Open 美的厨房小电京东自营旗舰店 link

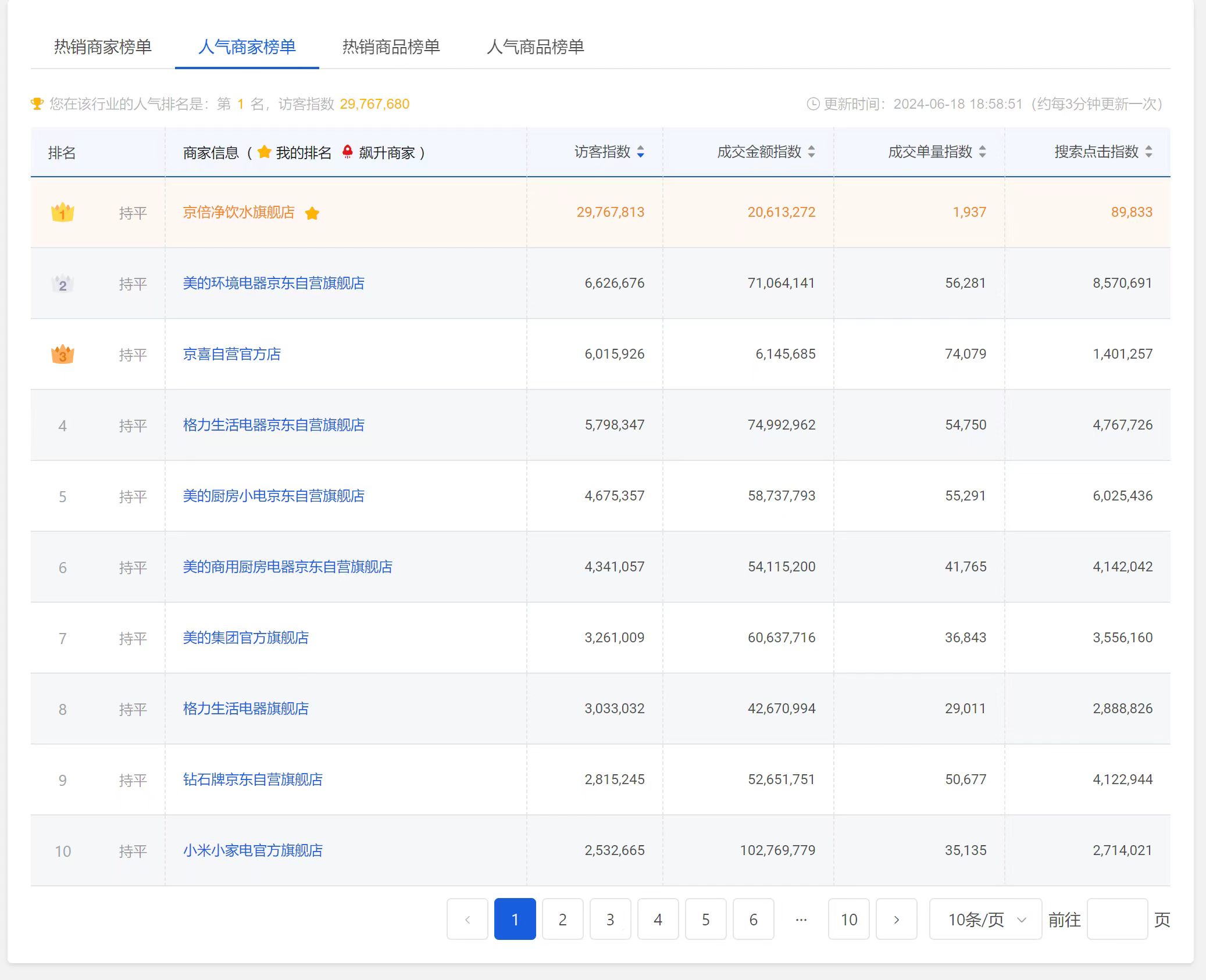[274, 496]
